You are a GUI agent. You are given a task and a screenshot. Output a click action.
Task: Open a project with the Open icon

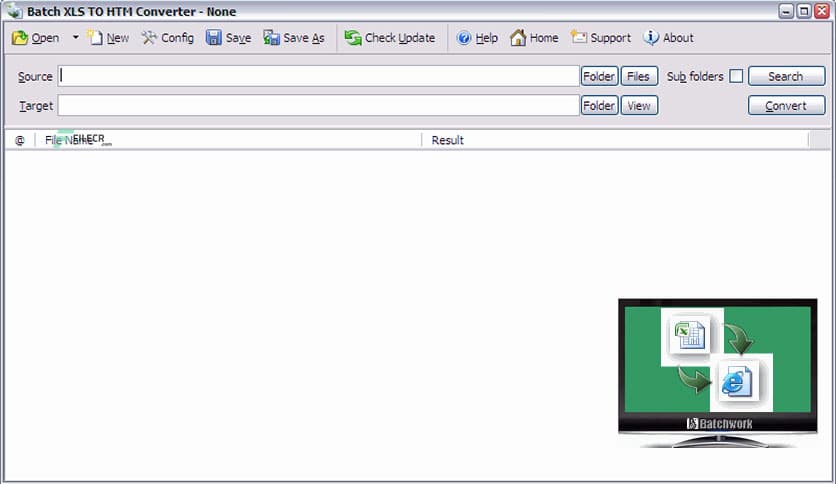[x=35, y=38]
